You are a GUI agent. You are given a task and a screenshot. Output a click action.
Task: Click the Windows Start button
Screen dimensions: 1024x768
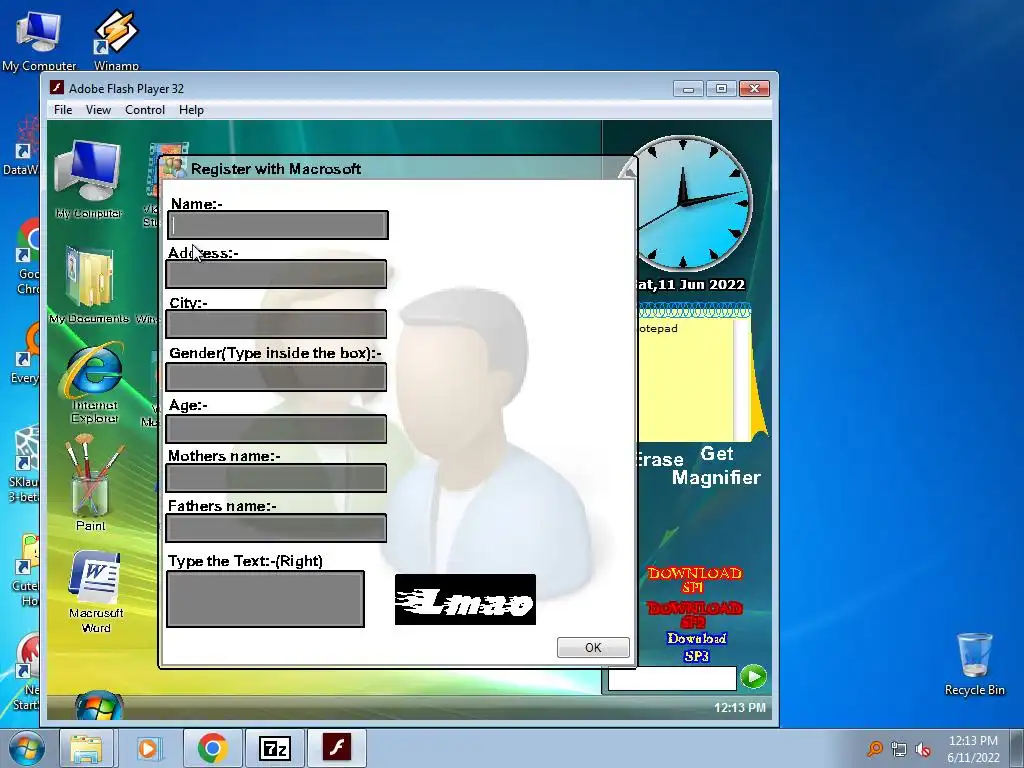coord(26,748)
